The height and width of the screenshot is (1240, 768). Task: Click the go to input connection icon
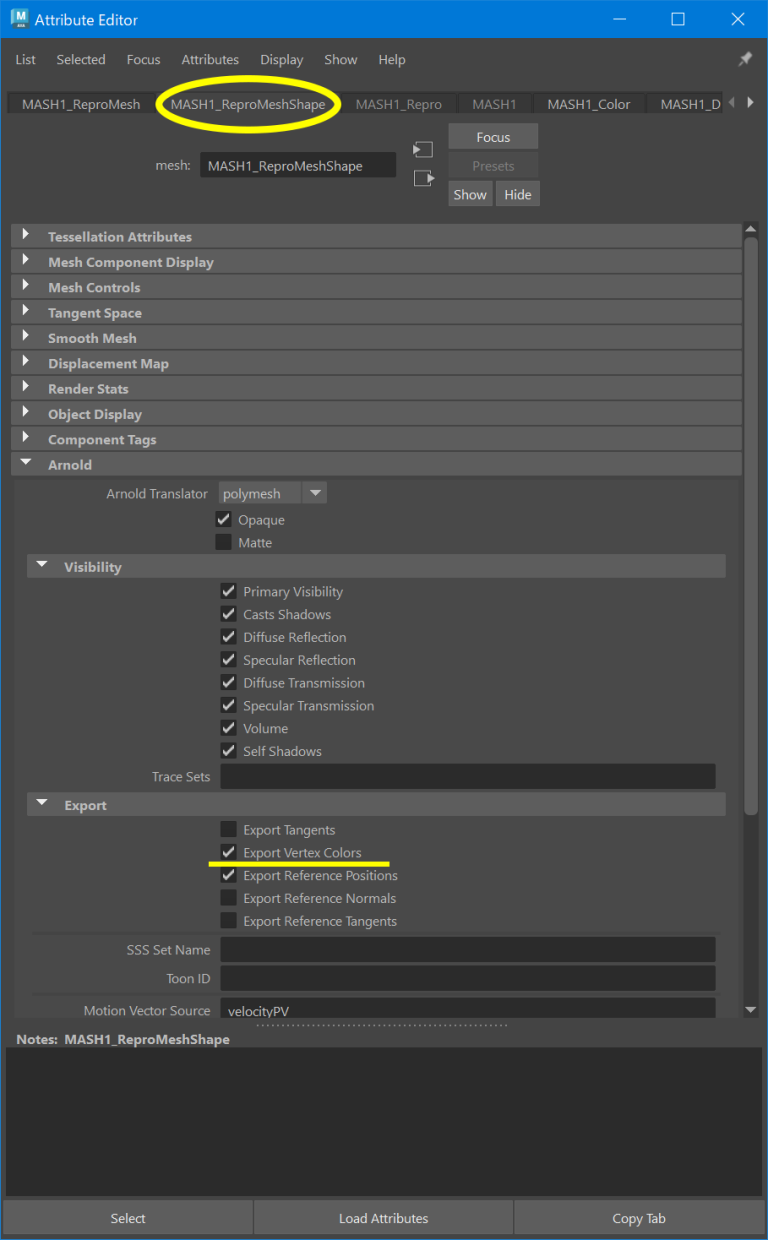pyautogui.click(x=424, y=150)
